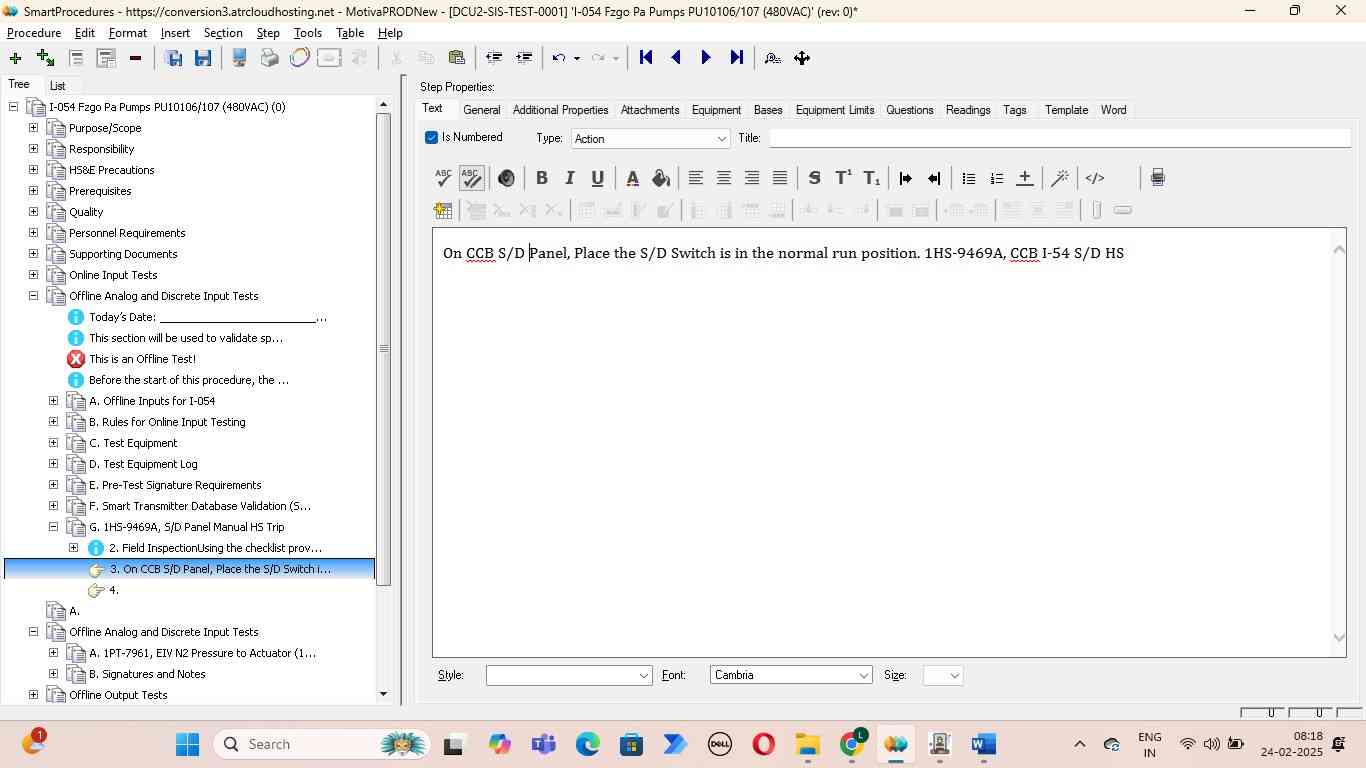Click the outdent step icon in main toolbar
This screenshot has width=1366, height=768.
[x=493, y=58]
